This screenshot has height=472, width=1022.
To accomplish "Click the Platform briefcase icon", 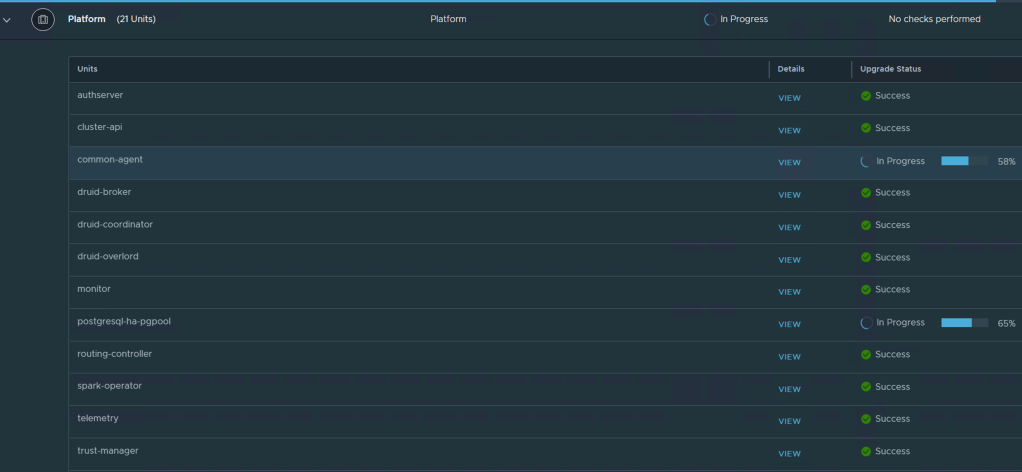I will coord(43,19).
